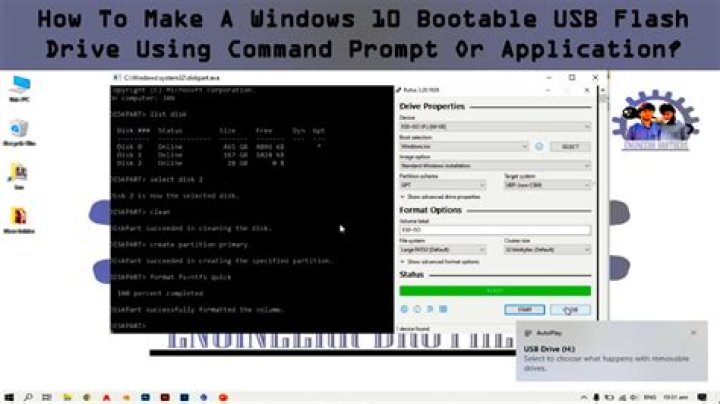Click the AutoPlay notification icon
Image resolution: width=720 pixels, height=404 pixels.
click(x=528, y=333)
